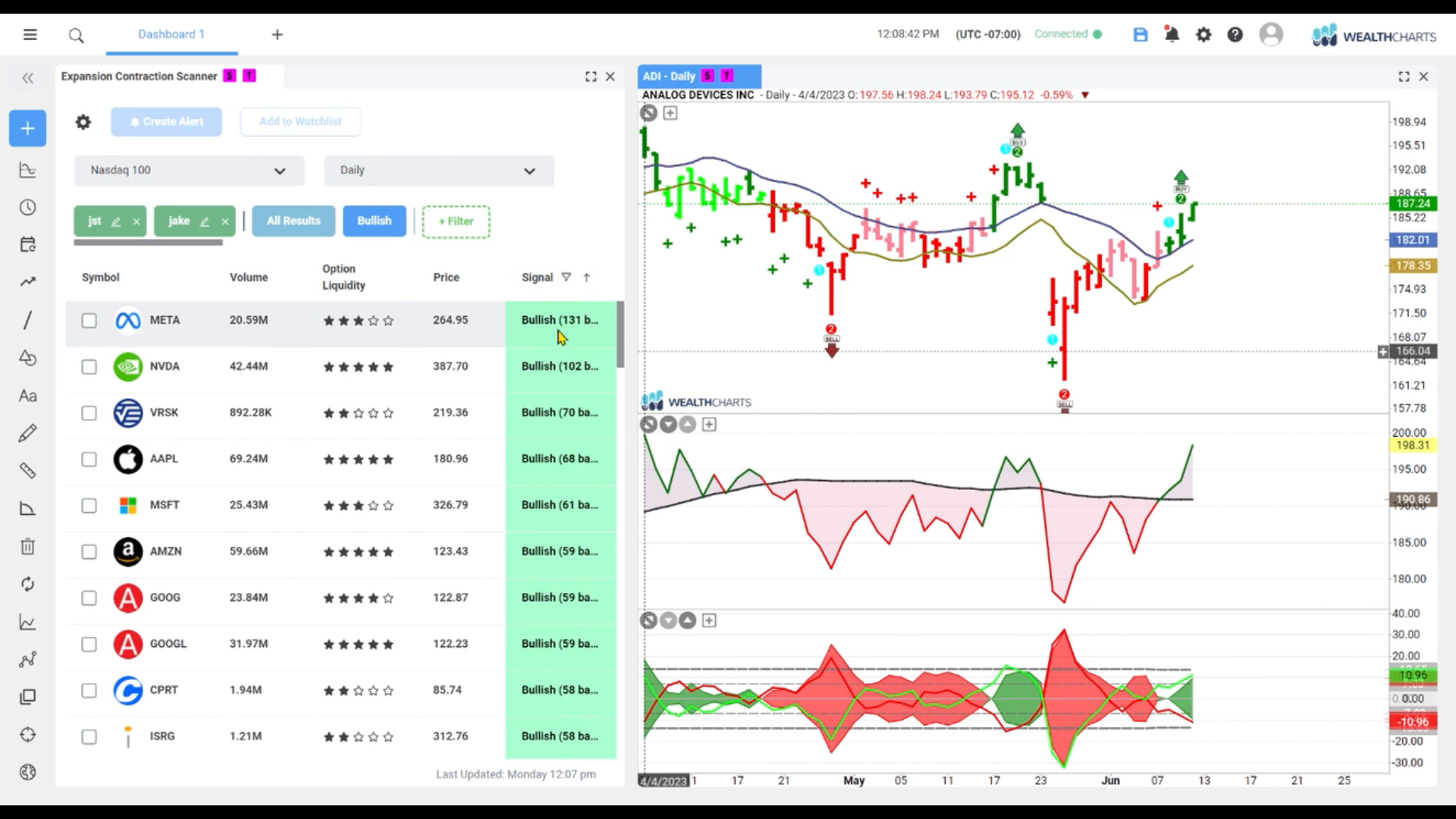Open the clock icon in left sidebar
The image size is (1456, 819).
[27, 207]
